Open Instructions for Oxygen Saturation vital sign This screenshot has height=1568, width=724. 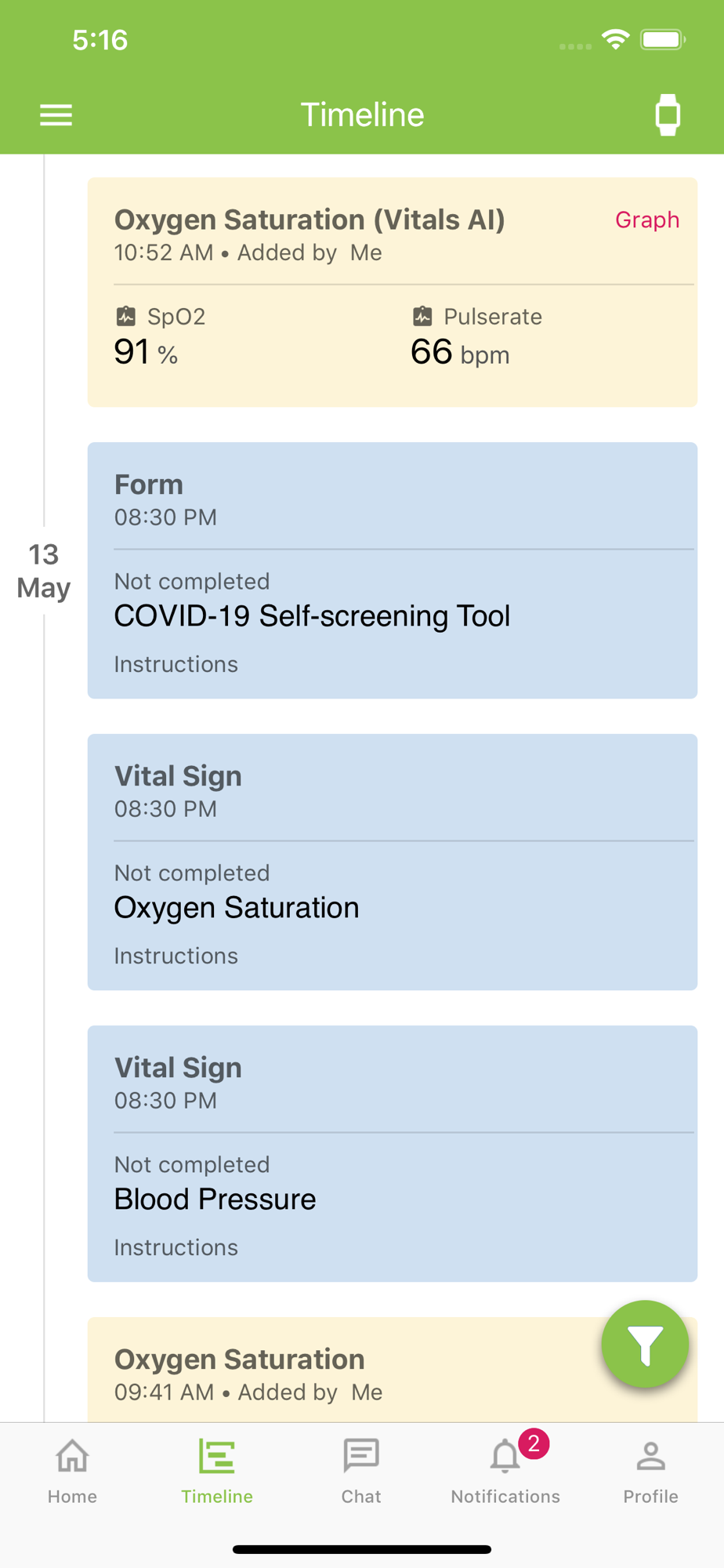coord(176,956)
